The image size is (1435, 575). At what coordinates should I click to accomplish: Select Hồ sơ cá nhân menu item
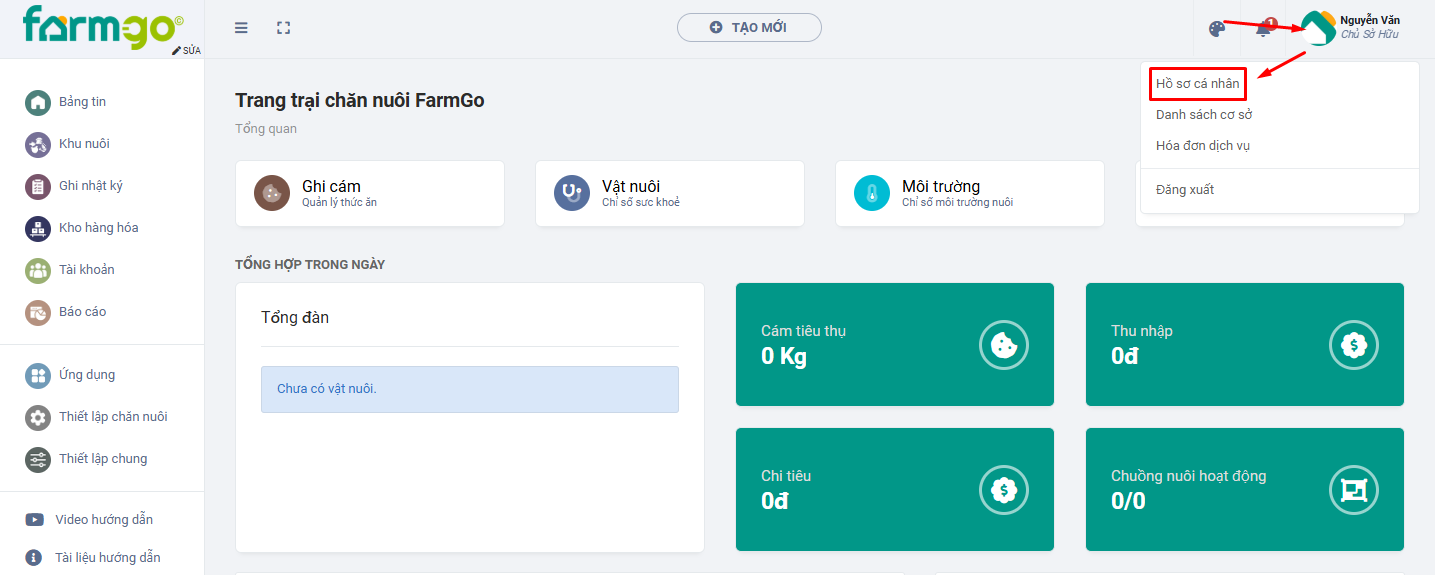1197,84
